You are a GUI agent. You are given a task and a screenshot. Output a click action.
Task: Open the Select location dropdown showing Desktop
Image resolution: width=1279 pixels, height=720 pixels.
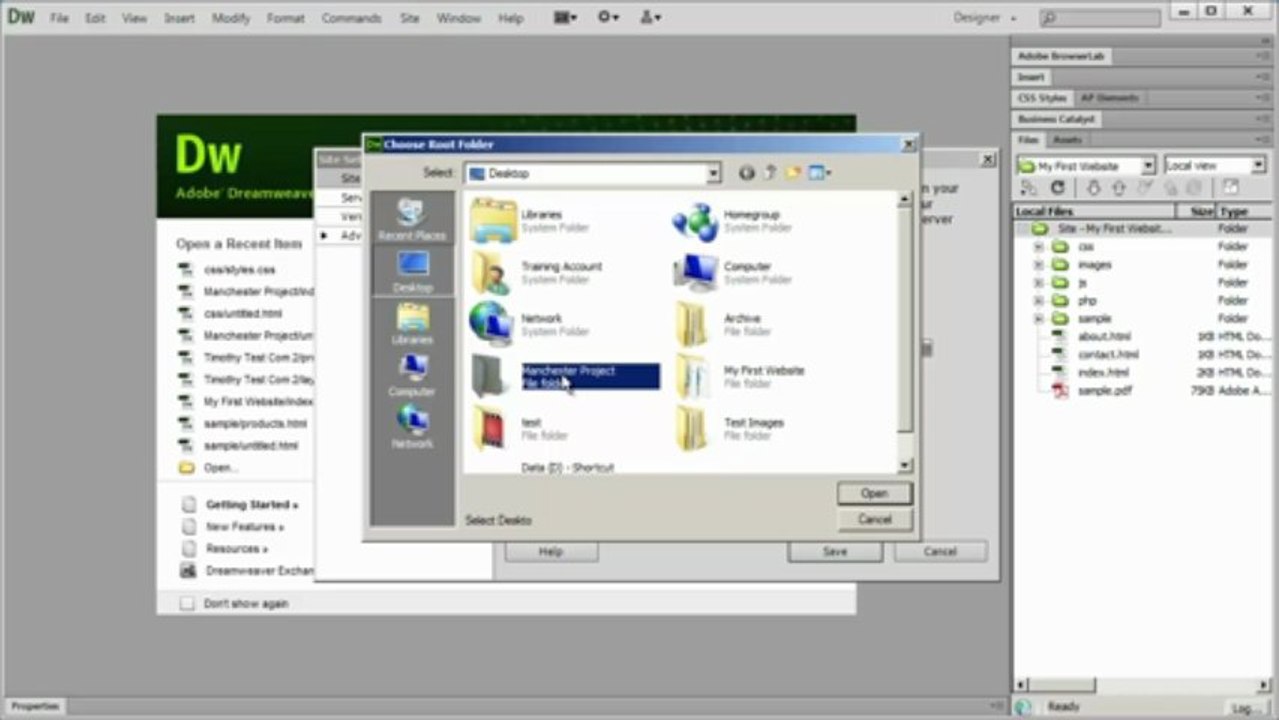pyautogui.click(x=593, y=173)
